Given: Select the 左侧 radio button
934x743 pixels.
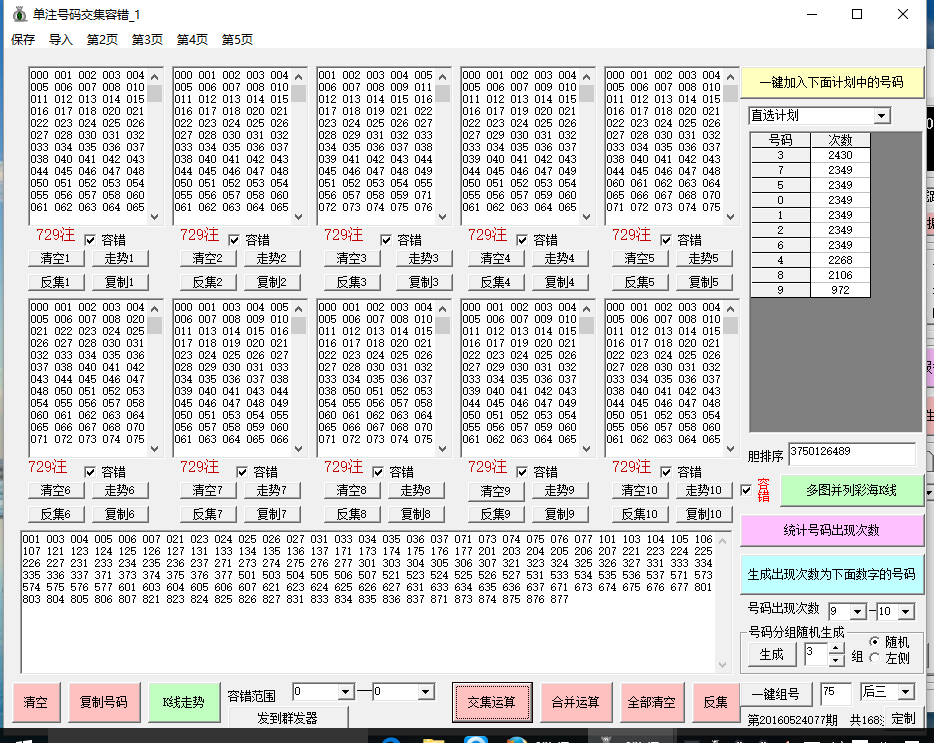Looking at the screenshot, I should point(875,657).
